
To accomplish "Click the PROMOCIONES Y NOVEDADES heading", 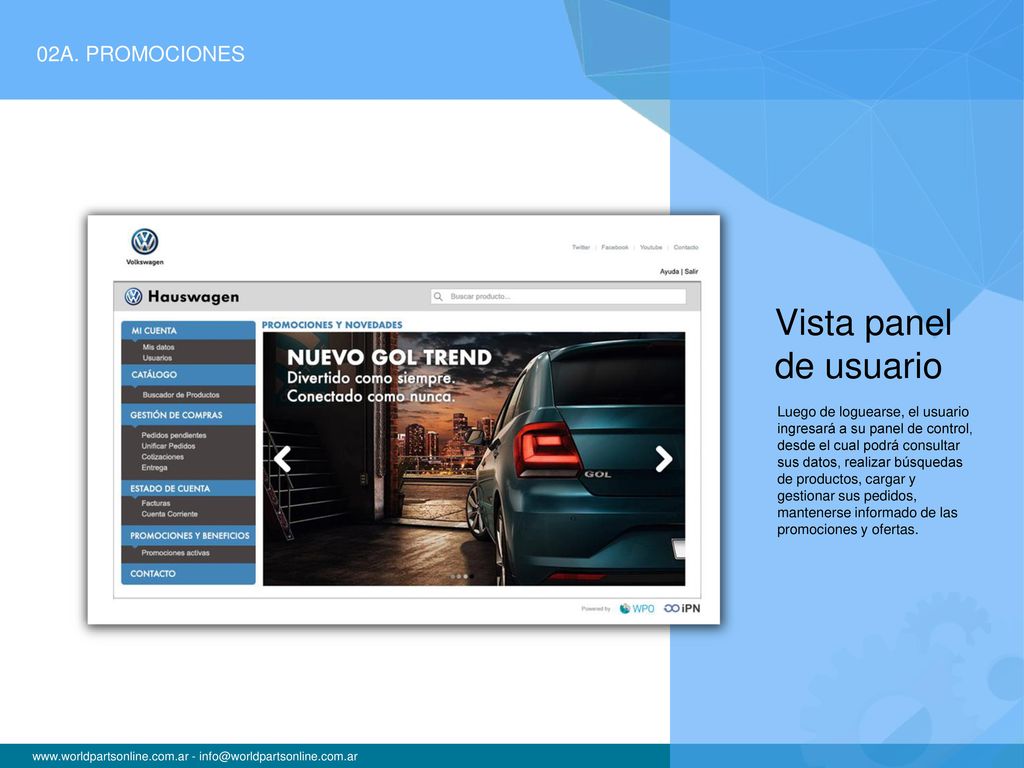I will pos(332,325).
